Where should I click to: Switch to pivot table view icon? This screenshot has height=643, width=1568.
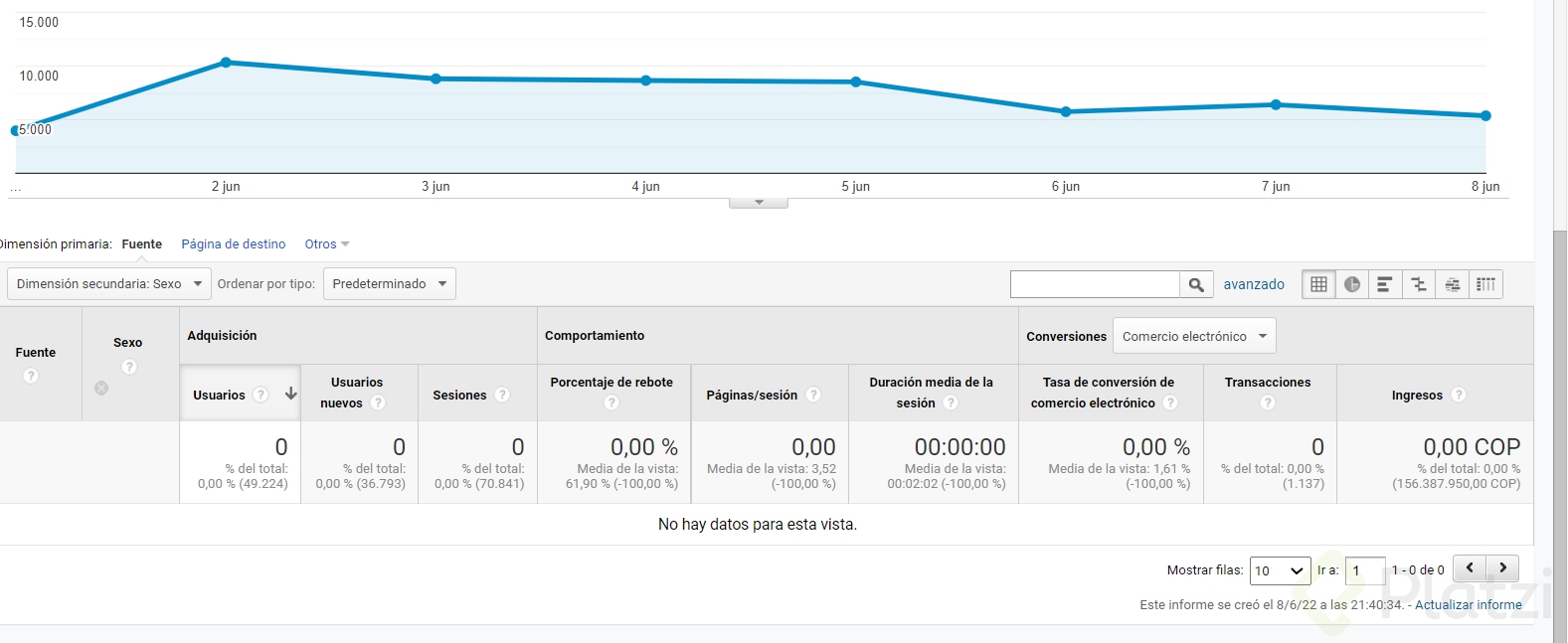pyautogui.click(x=1485, y=284)
